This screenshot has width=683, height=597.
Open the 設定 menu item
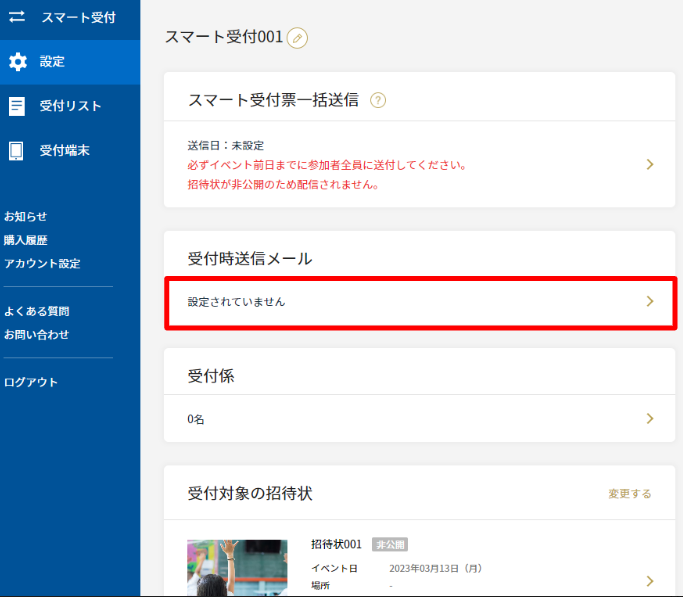click(x=70, y=62)
